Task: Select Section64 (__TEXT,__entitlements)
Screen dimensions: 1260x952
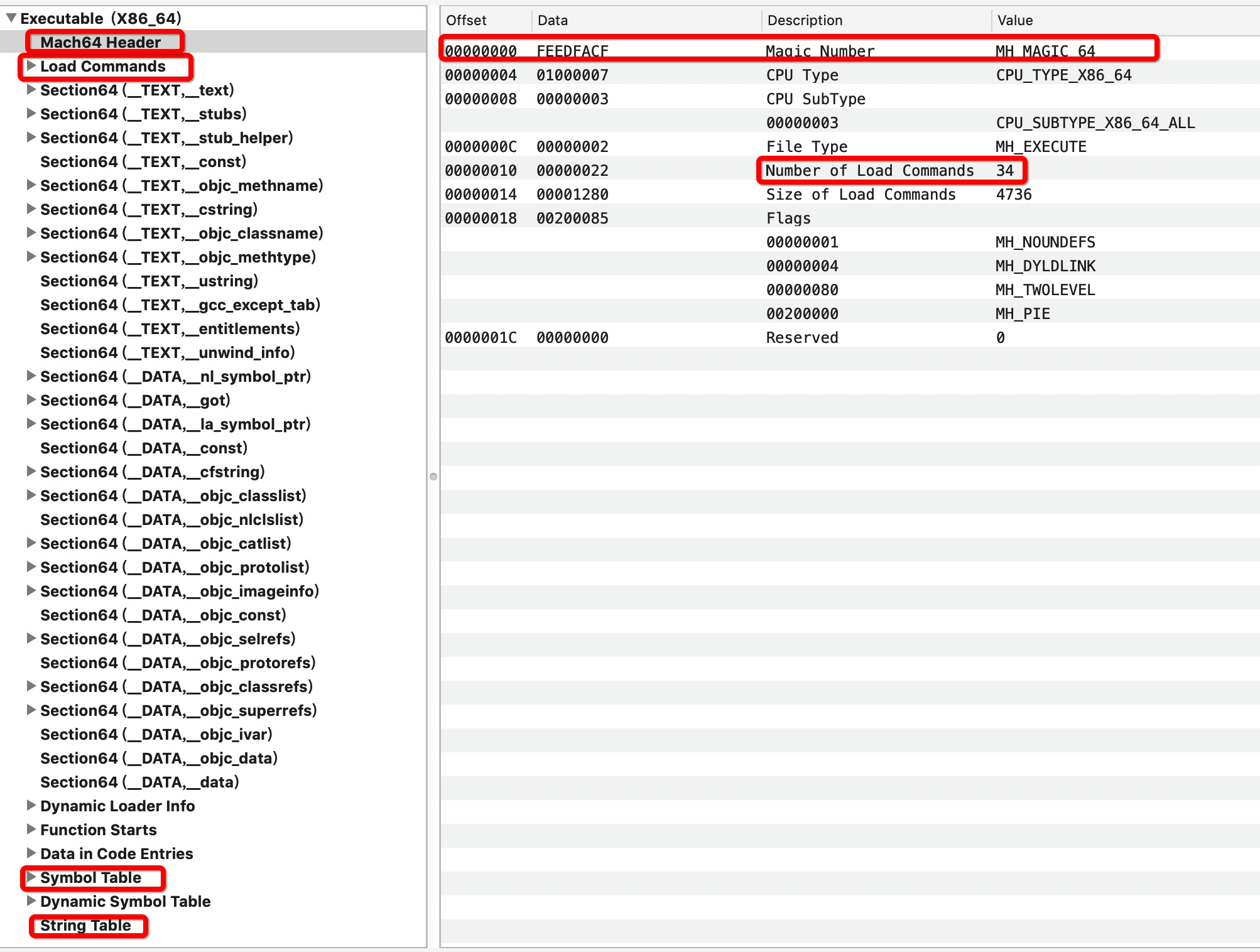Action: 170,328
